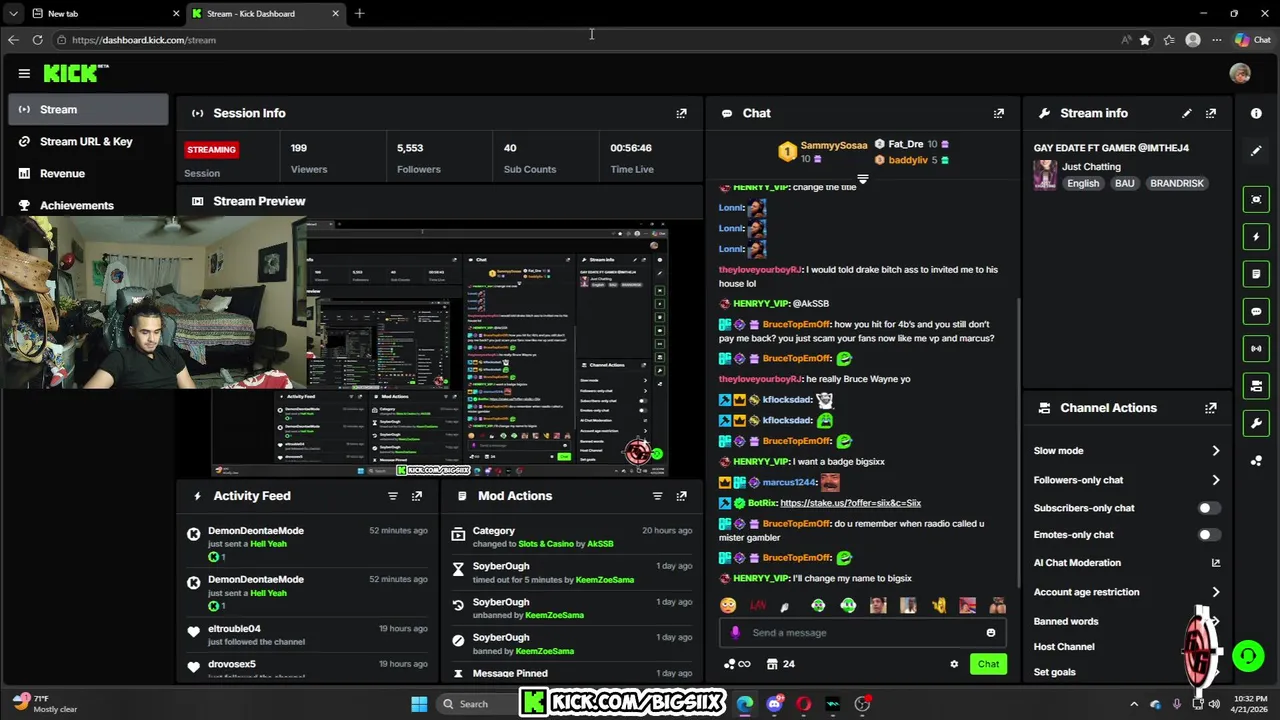Toggle the stream preview widget in the right sidebar

point(1256,199)
